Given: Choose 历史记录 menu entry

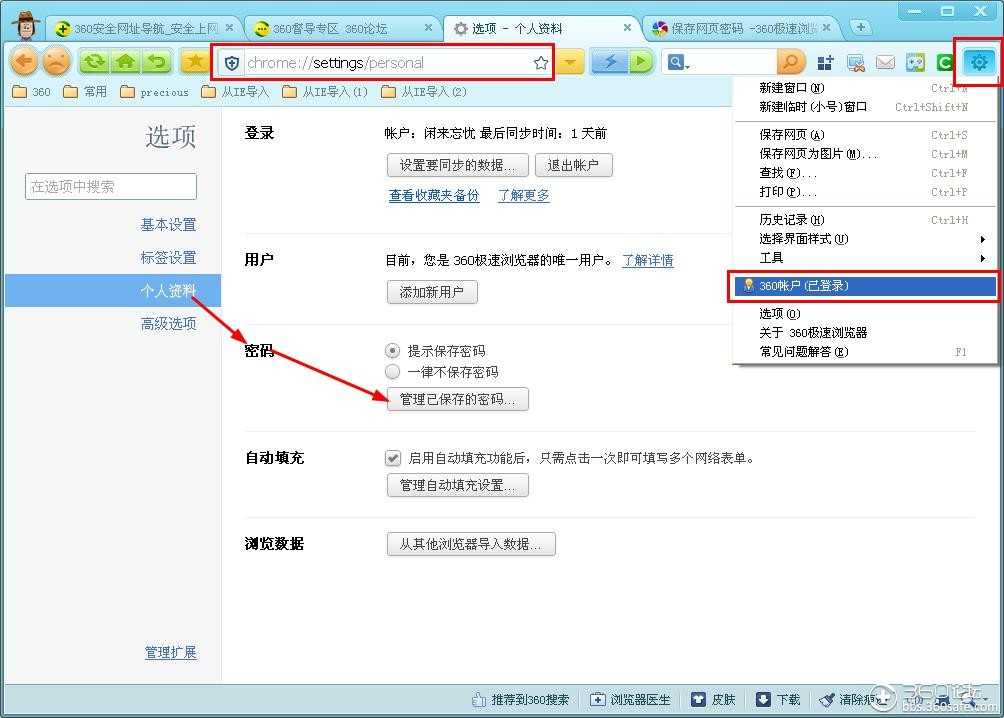Looking at the screenshot, I should pyautogui.click(x=864, y=220).
